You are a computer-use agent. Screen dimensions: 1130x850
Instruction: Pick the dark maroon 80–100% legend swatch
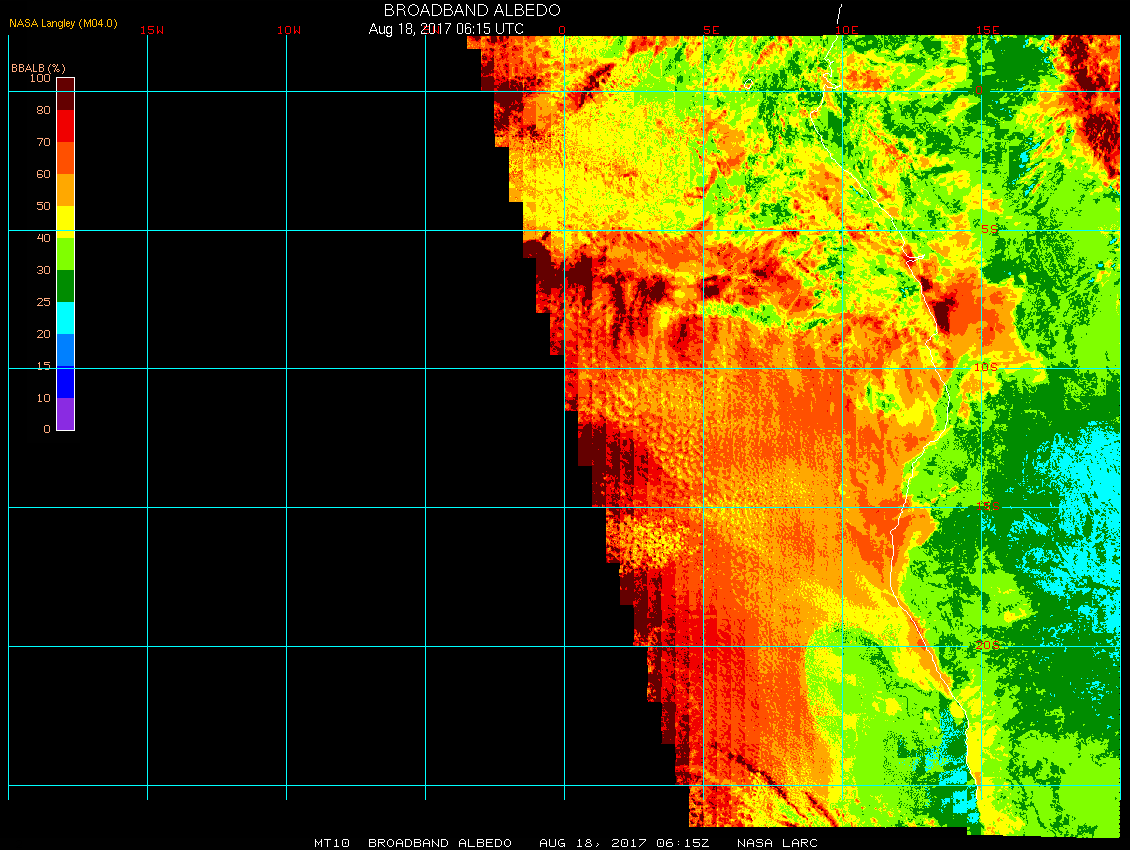coord(65,93)
